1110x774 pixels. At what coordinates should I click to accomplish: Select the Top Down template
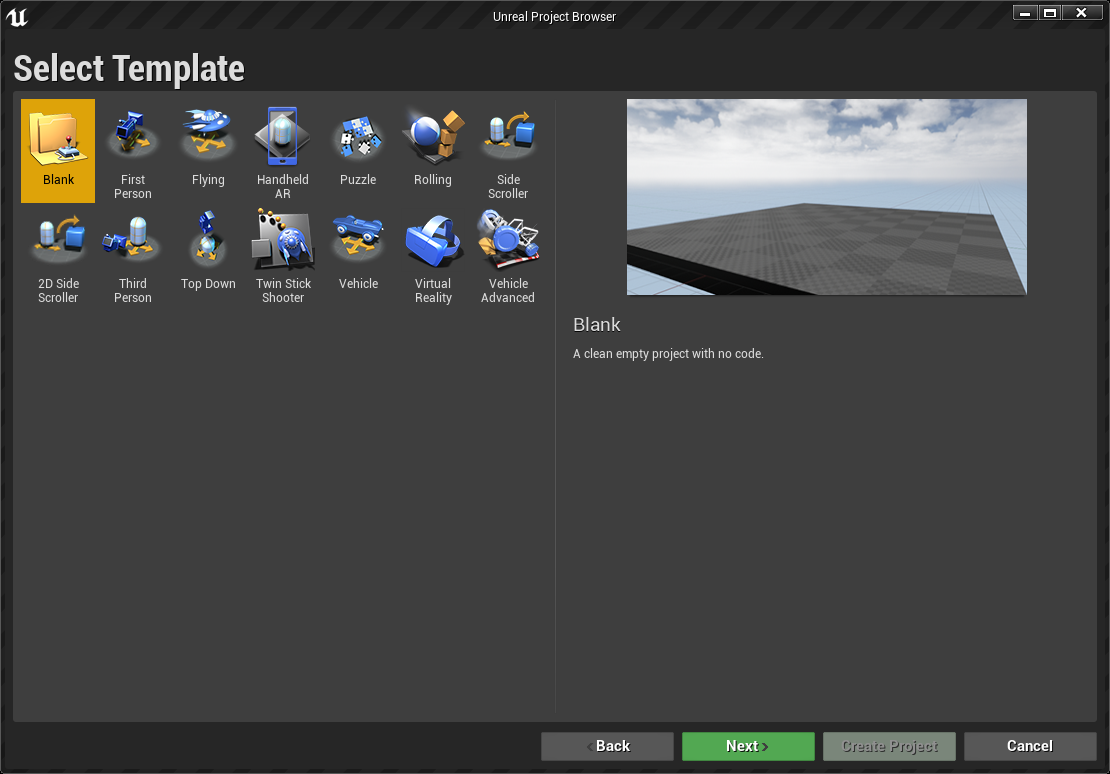click(207, 255)
